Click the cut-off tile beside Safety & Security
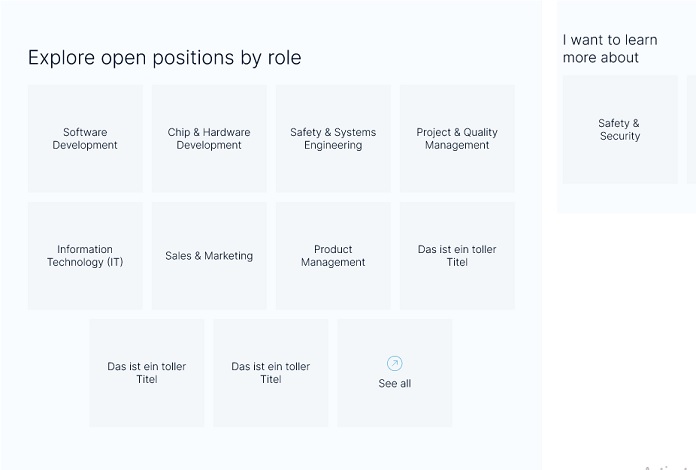Image resolution: width=696 pixels, height=470 pixels. click(x=691, y=130)
